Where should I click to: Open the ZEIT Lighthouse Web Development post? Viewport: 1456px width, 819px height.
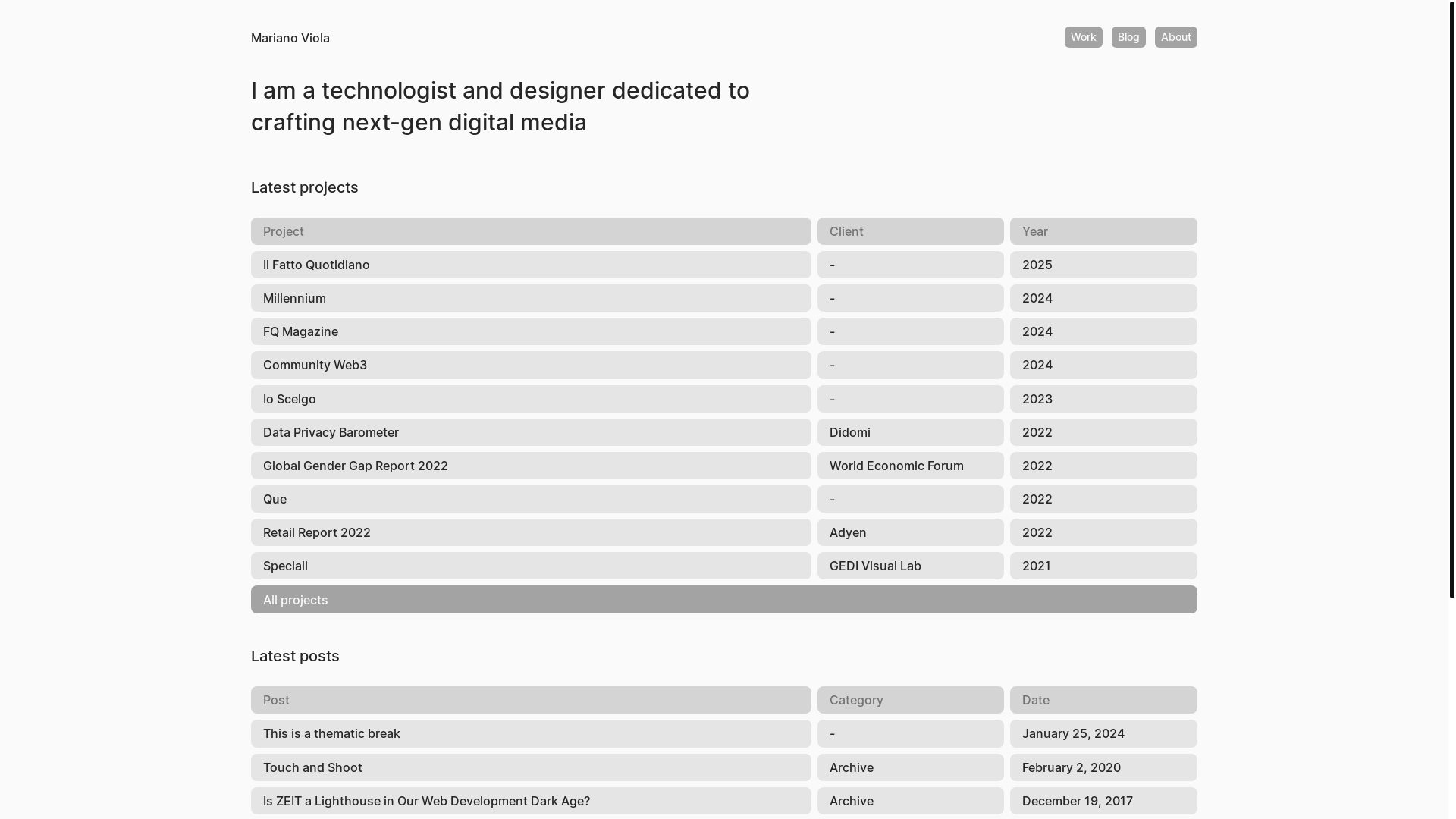point(531,801)
